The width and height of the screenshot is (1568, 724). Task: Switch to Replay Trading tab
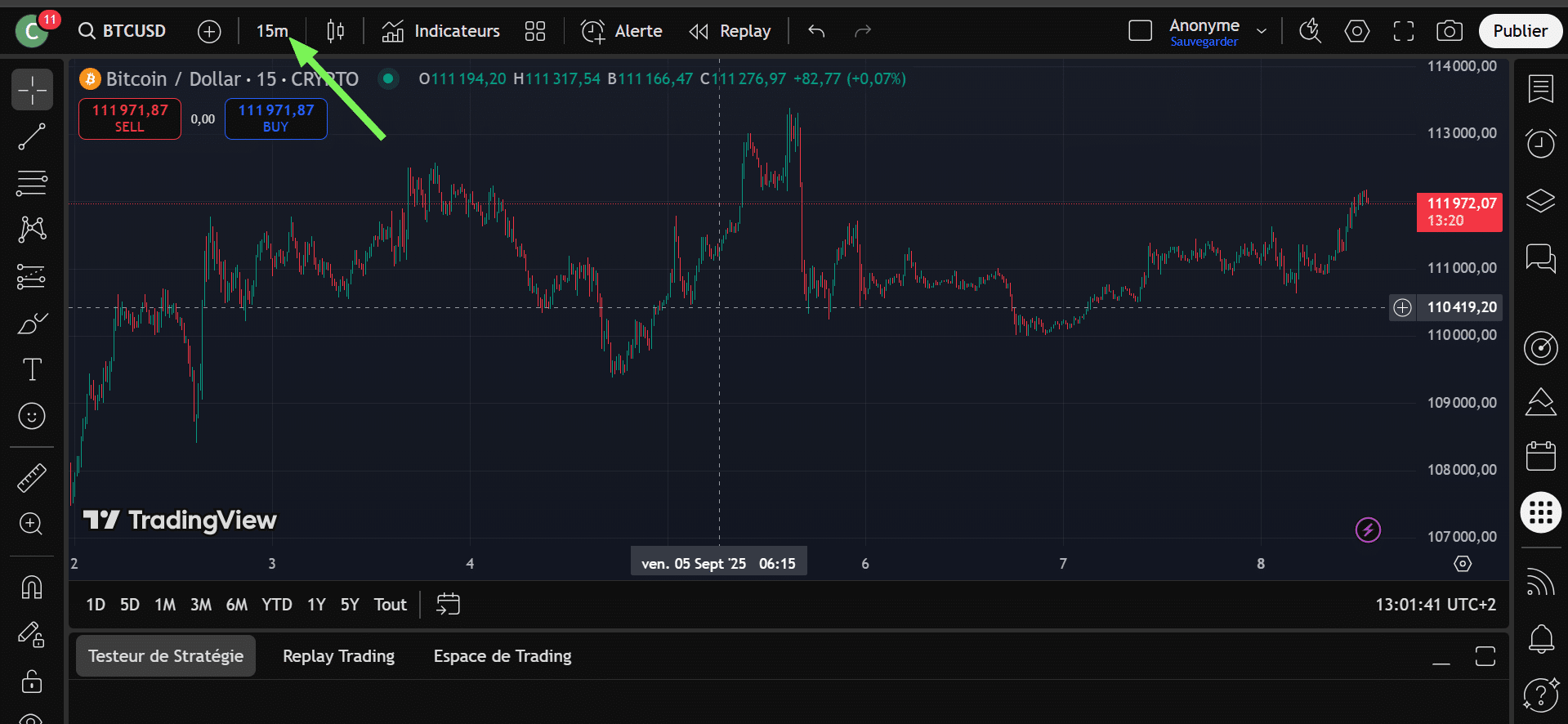click(338, 656)
